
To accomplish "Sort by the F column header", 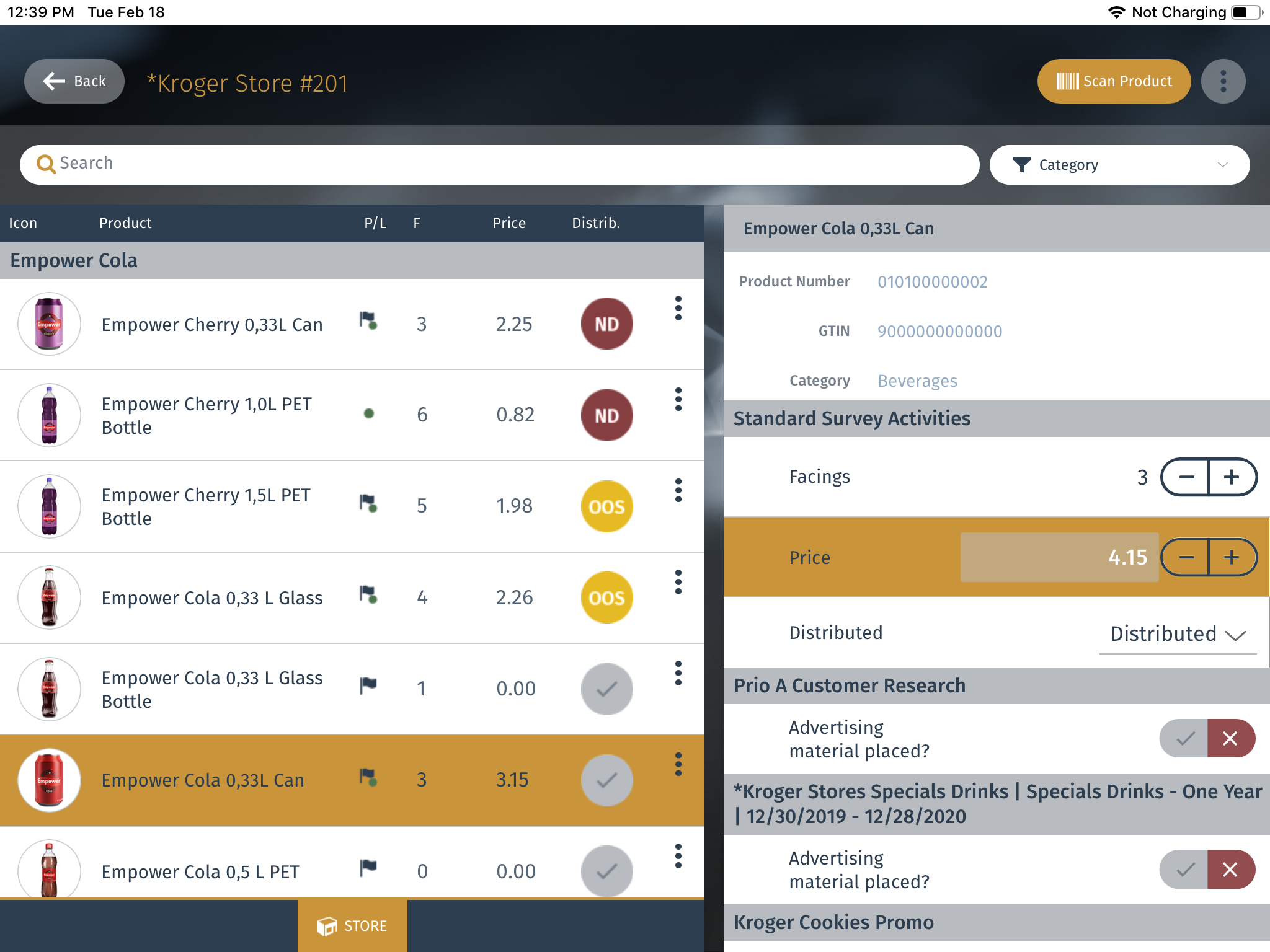I will point(417,223).
